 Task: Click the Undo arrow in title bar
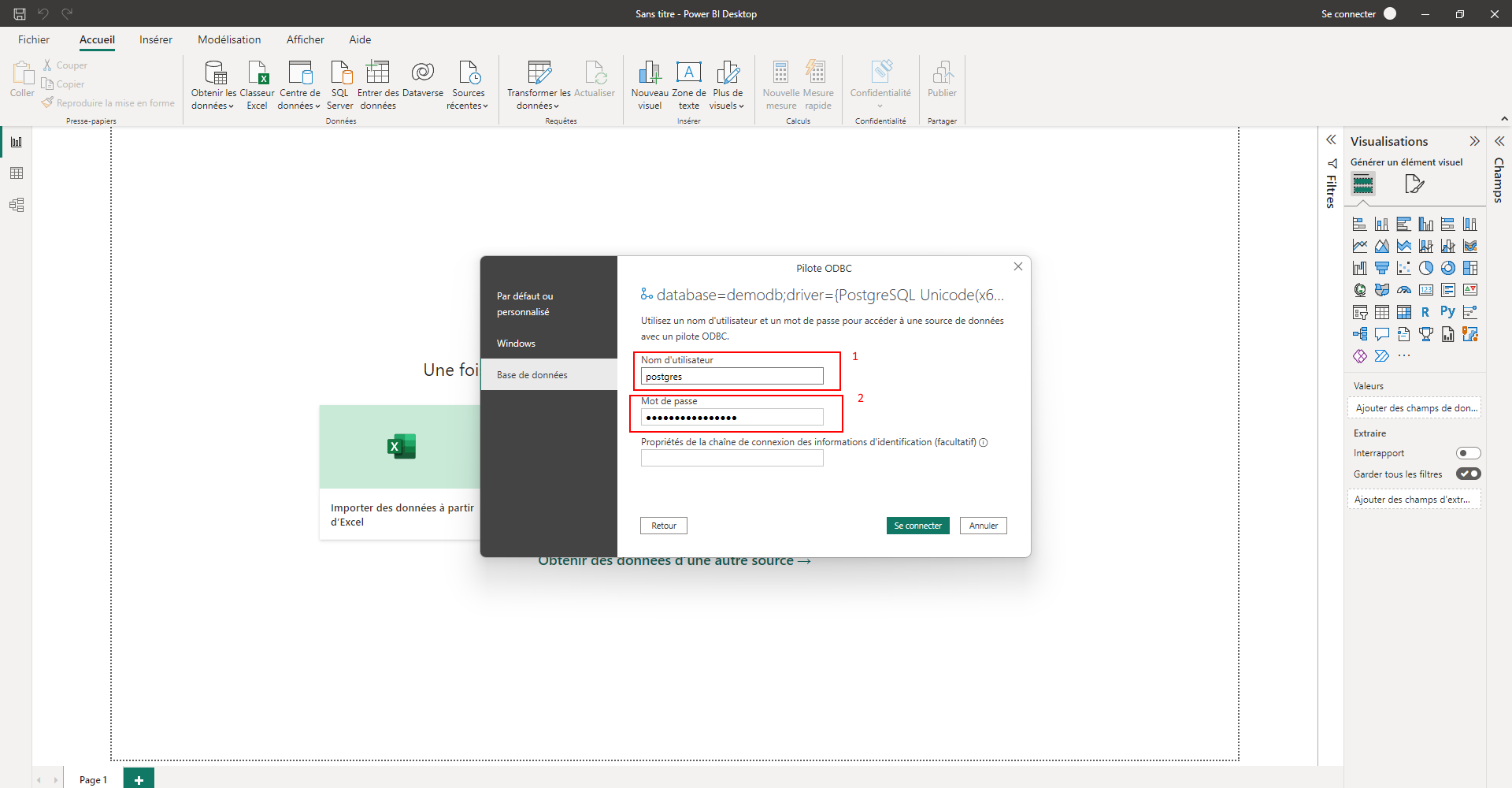(x=43, y=13)
